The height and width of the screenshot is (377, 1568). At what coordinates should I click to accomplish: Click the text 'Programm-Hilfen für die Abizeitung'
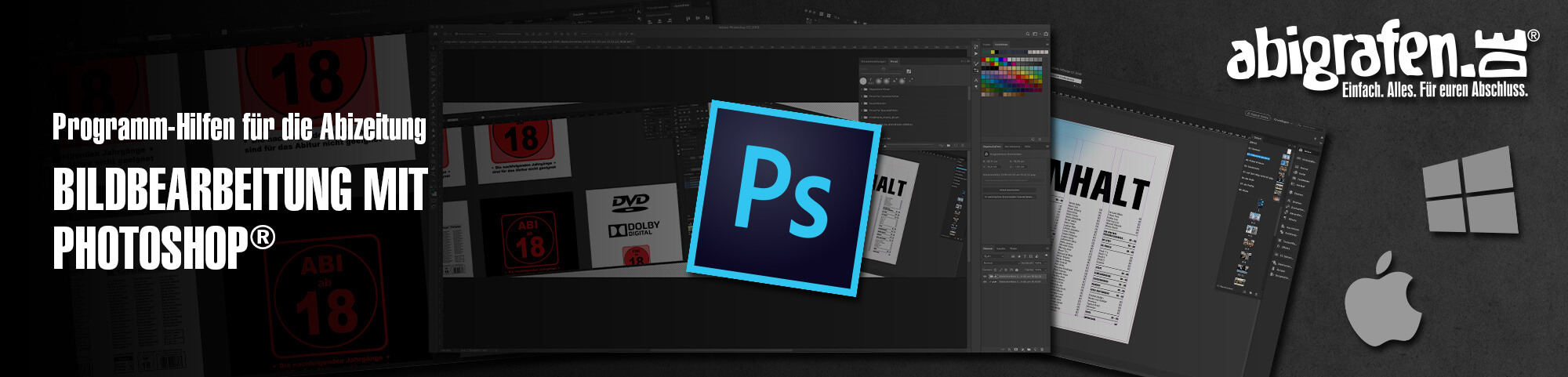point(239,128)
